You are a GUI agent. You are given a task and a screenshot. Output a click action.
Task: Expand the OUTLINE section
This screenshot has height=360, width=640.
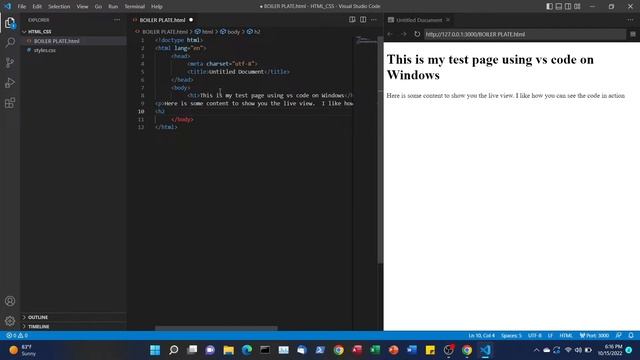[38, 317]
